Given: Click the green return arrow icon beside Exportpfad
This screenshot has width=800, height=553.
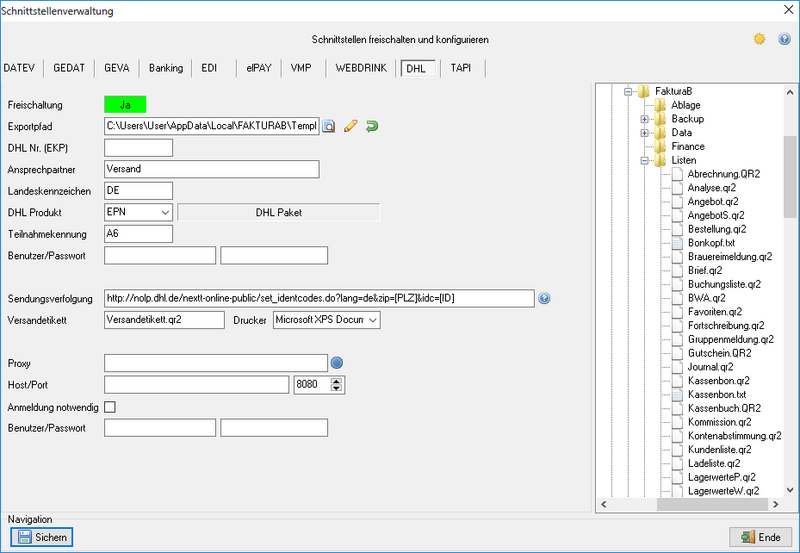Looking at the screenshot, I should pos(372,126).
